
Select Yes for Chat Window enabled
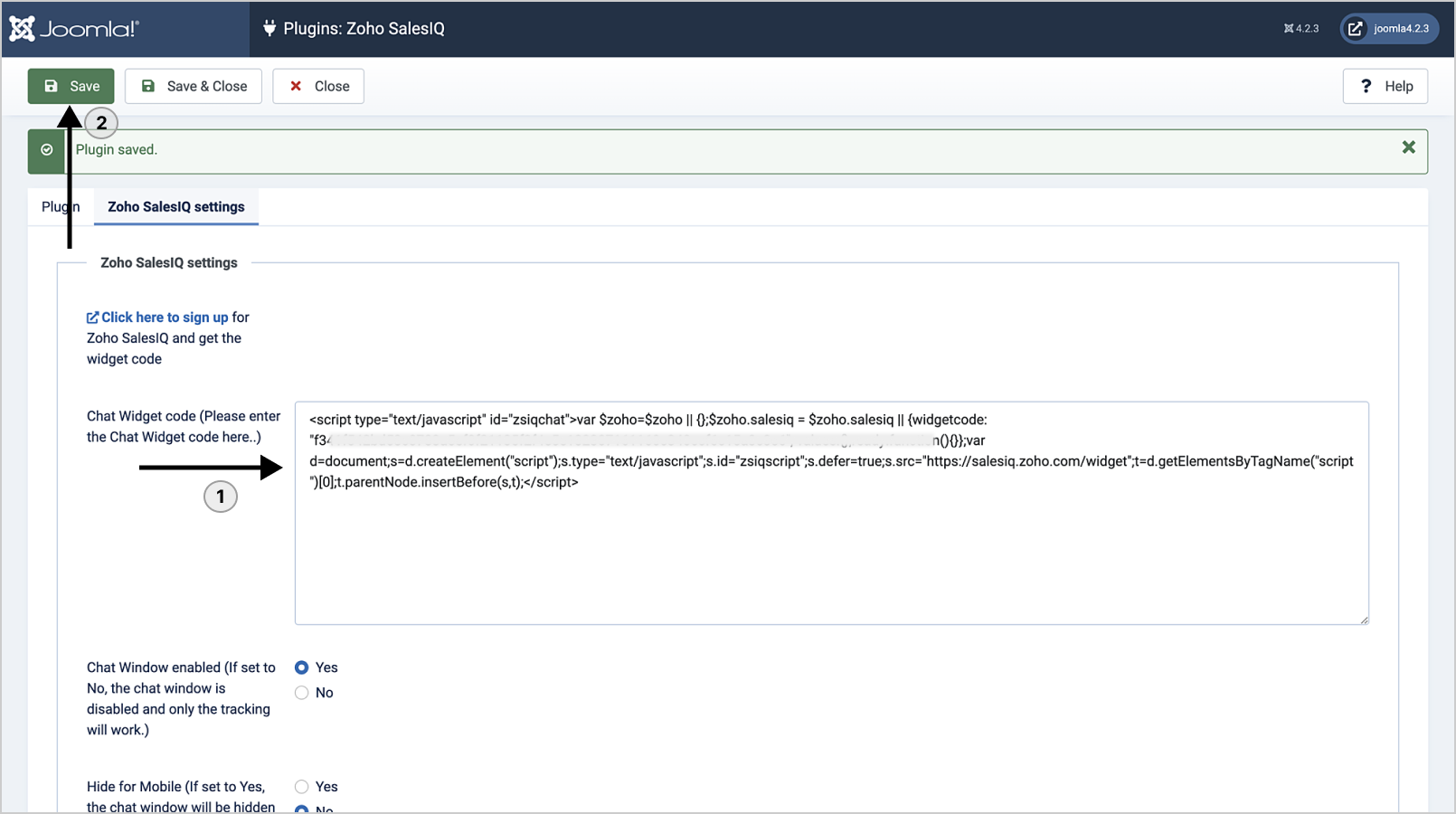click(302, 667)
